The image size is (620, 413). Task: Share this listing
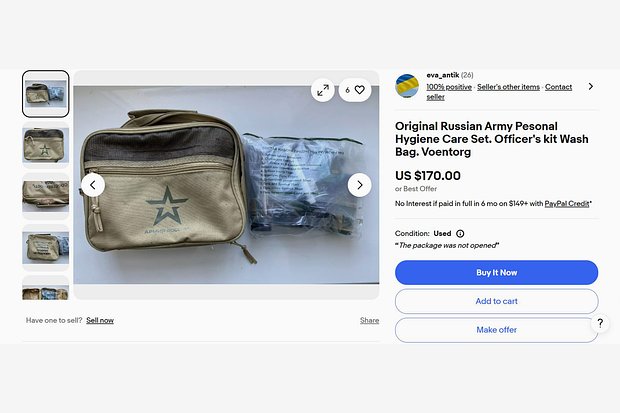coord(369,320)
